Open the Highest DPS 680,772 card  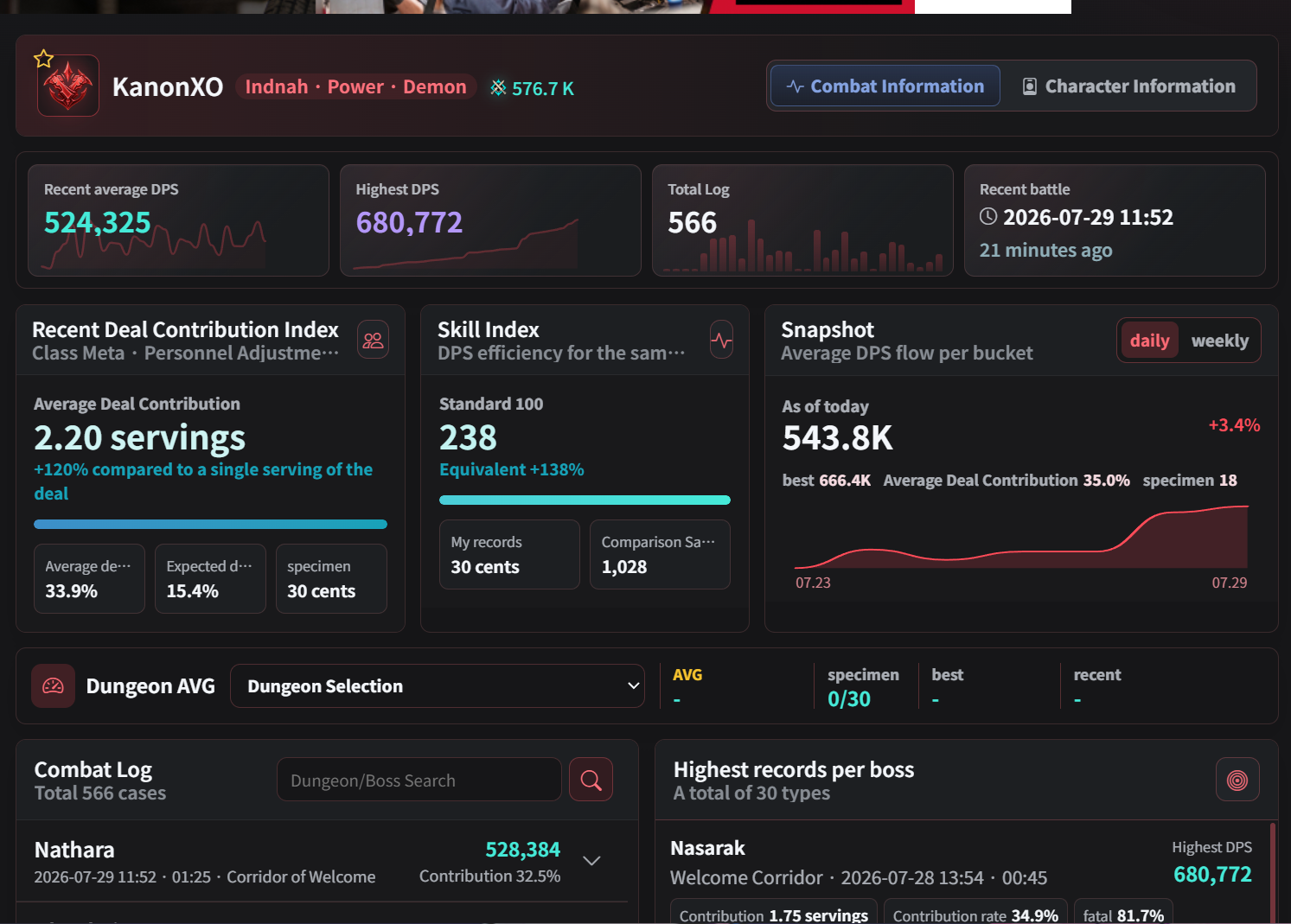click(490, 220)
